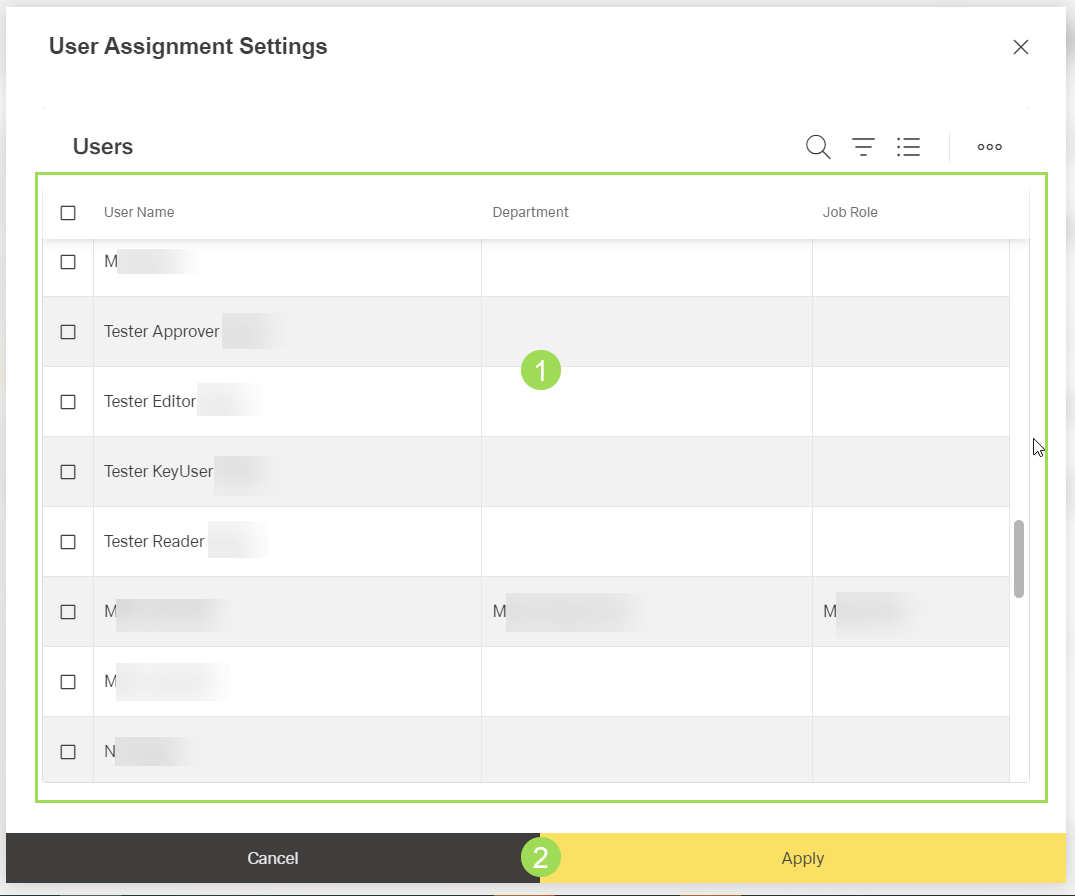Image resolution: width=1075 pixels, height=896 pixels.
Task: Open the filter icon in Users toolbar
Action: (x=863, y=147)
